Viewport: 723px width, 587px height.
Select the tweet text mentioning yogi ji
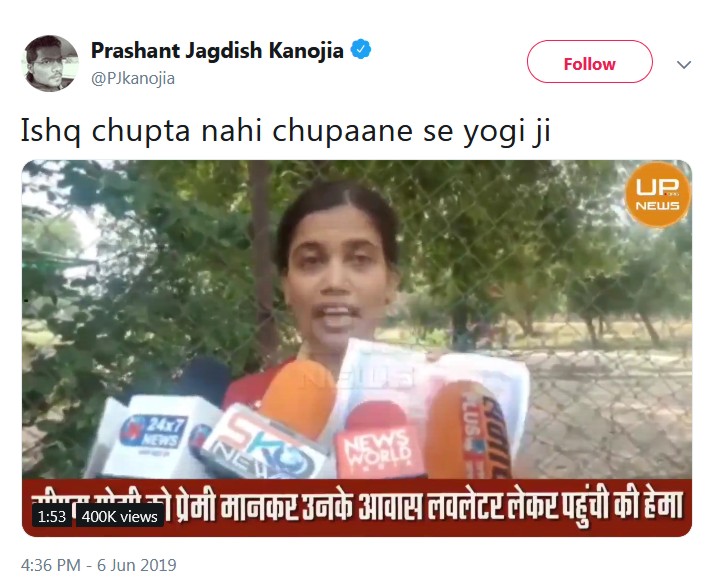point(286,130)
